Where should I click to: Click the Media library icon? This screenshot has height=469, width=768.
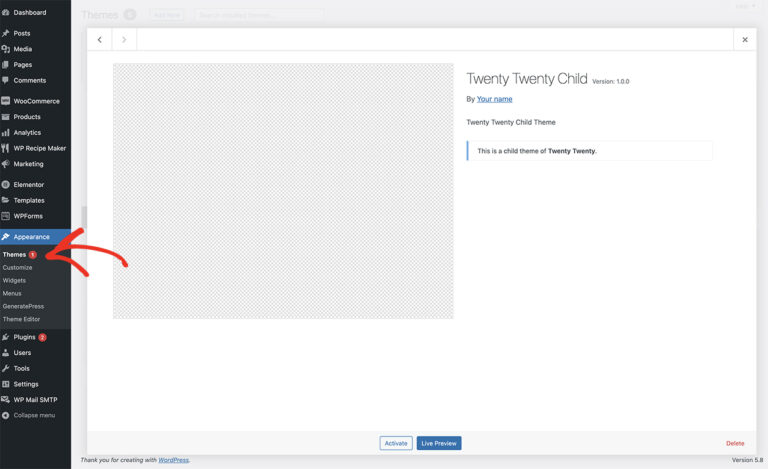(x=6, y=49)
